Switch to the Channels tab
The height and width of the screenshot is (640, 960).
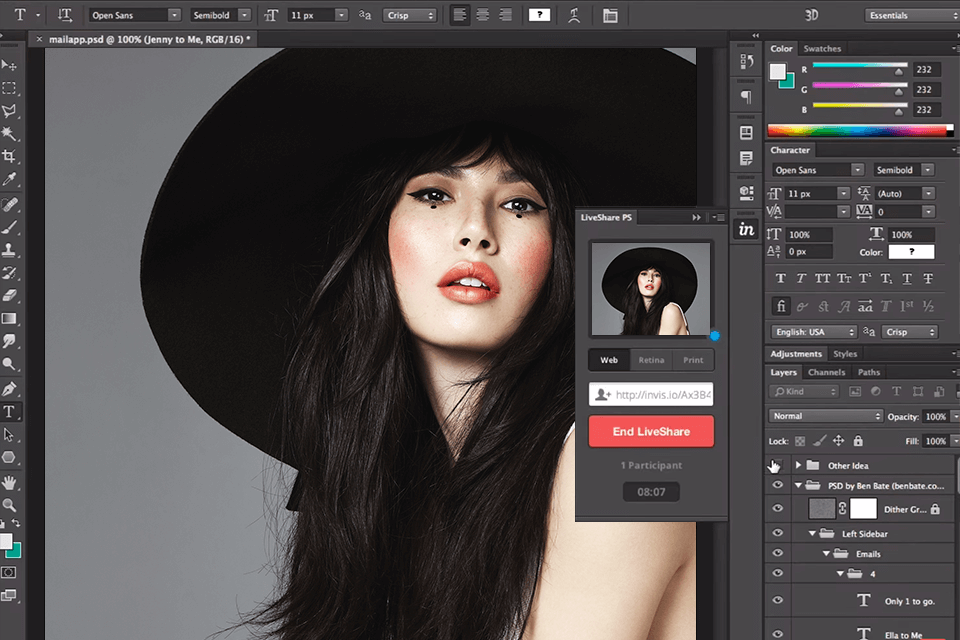coord(826,373)
